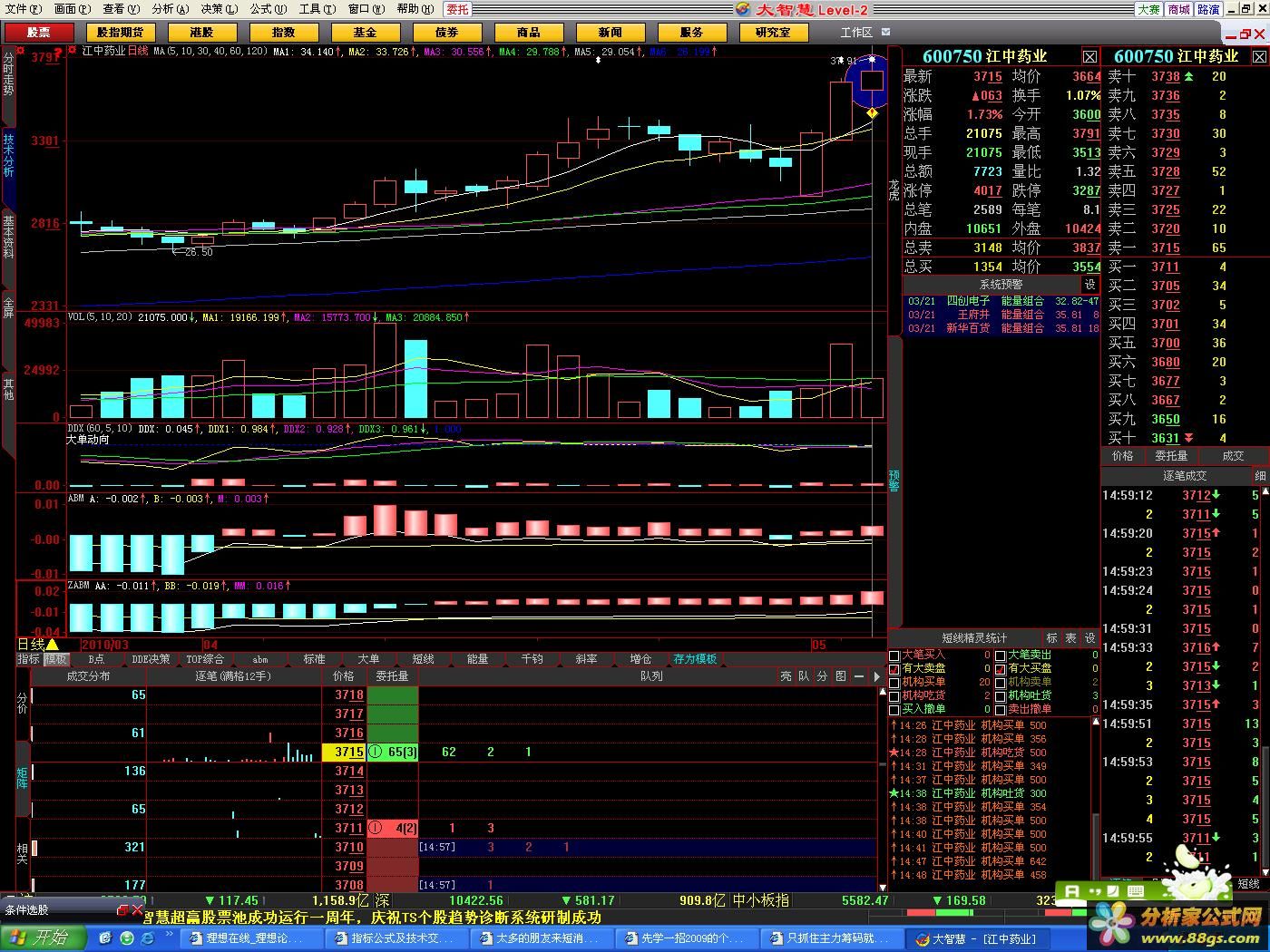Viewport: 1270px width, 952px height.
Task: Click the 表 icon in 短线精灵统计 header
Action: click(1070, 638)
